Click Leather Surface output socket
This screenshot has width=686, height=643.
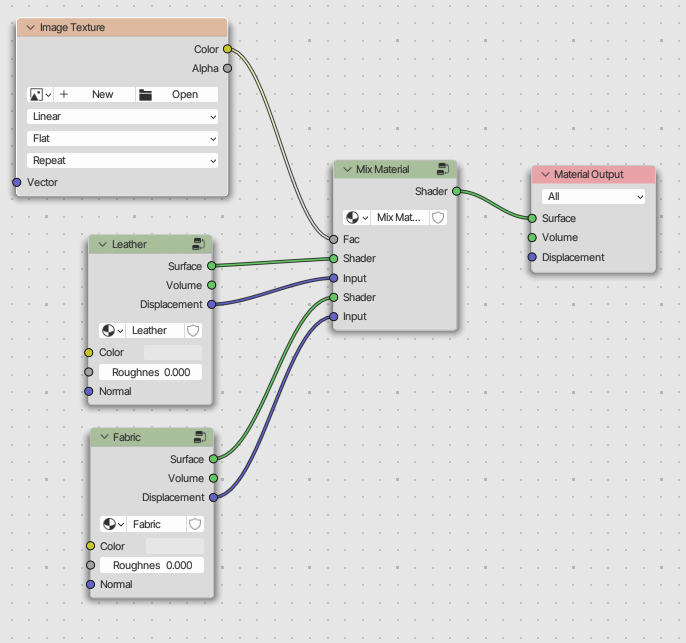(x=212, y=266)
